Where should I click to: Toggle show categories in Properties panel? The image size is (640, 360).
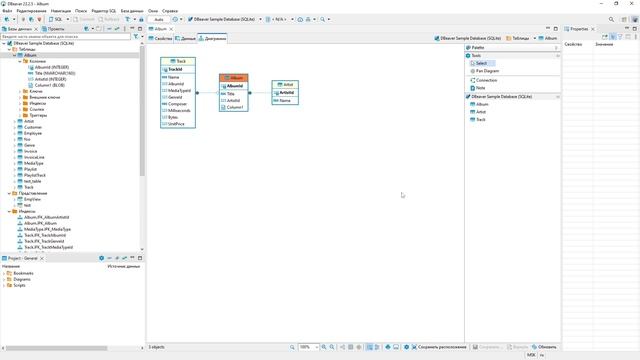tap(613, 37)
